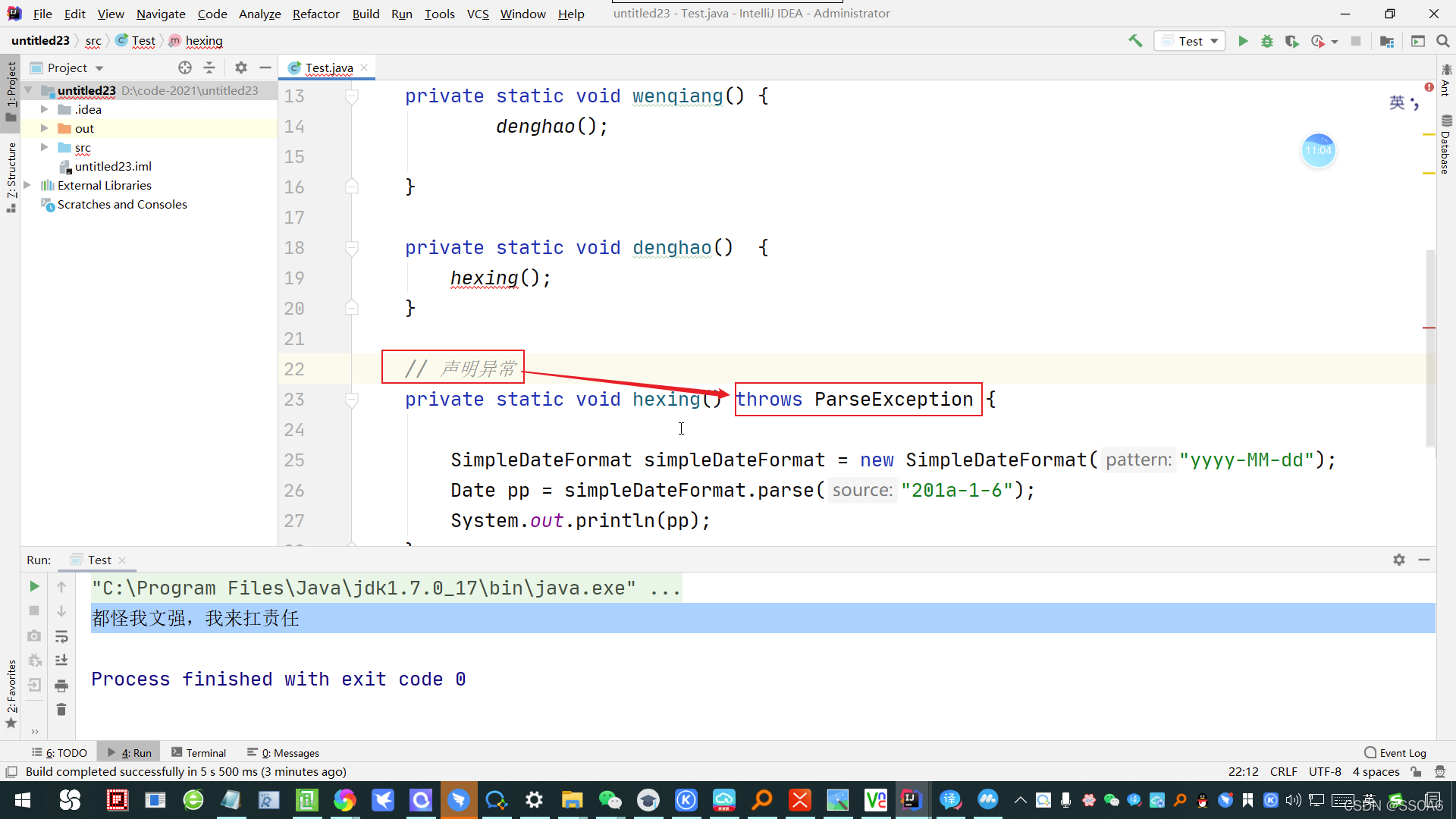Open WeChat from the taskbar
Screen dimensions: 1456x819
(x=610, y=800)
